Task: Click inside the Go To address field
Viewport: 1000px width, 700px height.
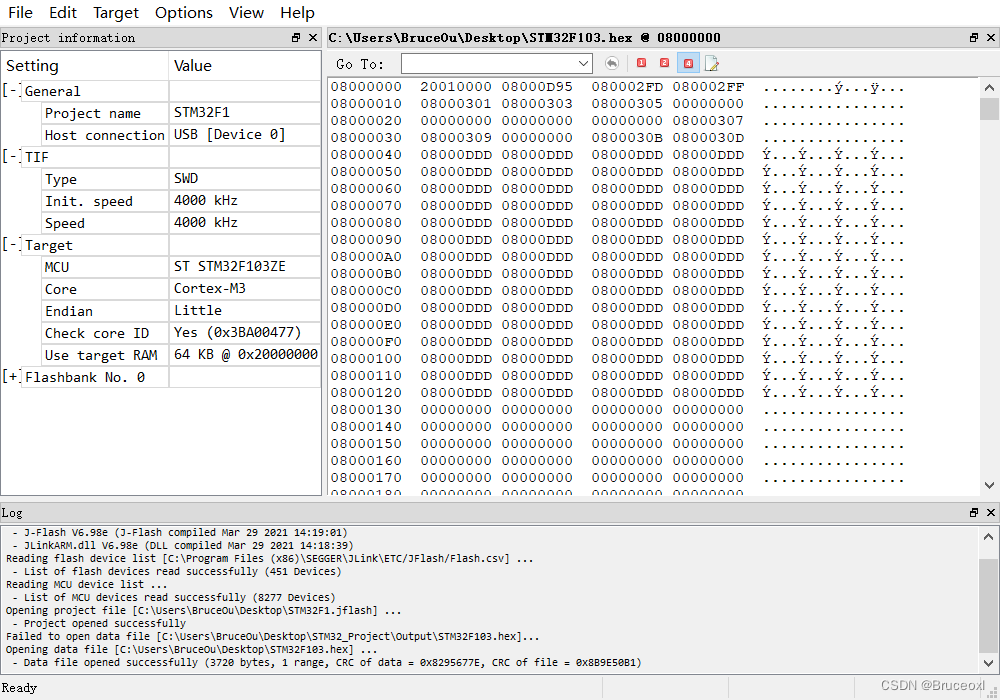Action: coord(489,64)
